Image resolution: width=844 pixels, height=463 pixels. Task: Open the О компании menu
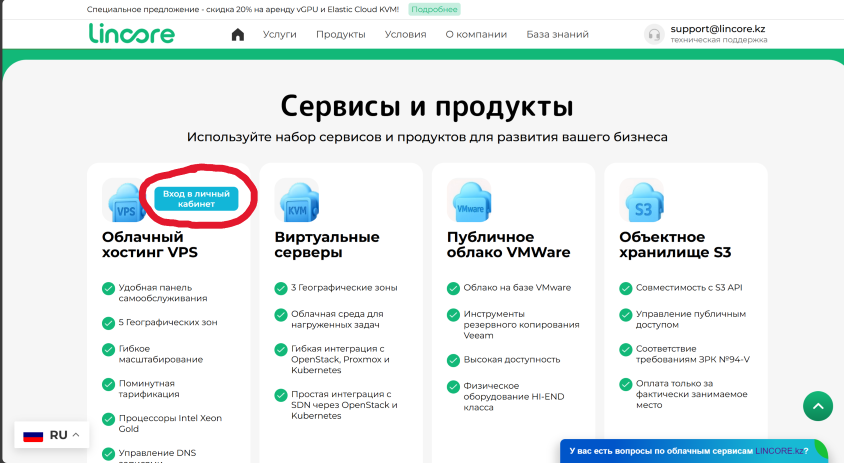coord(476,34)
